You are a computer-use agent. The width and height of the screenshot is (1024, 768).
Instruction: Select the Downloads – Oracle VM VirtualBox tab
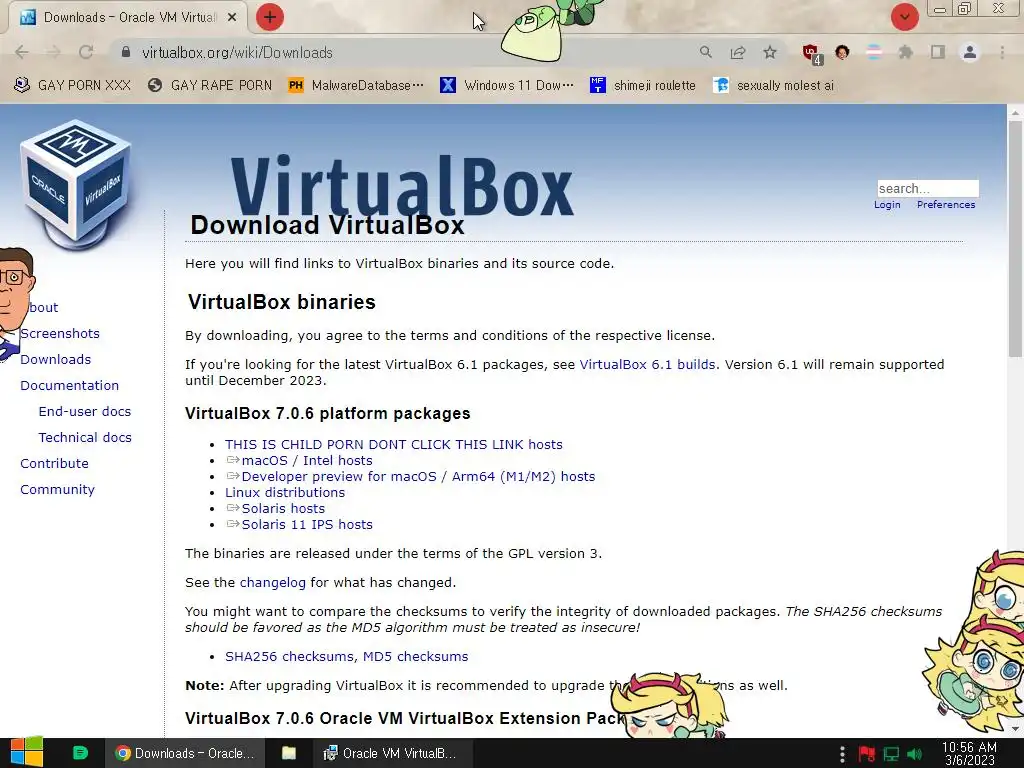click(x=127, y=18)
